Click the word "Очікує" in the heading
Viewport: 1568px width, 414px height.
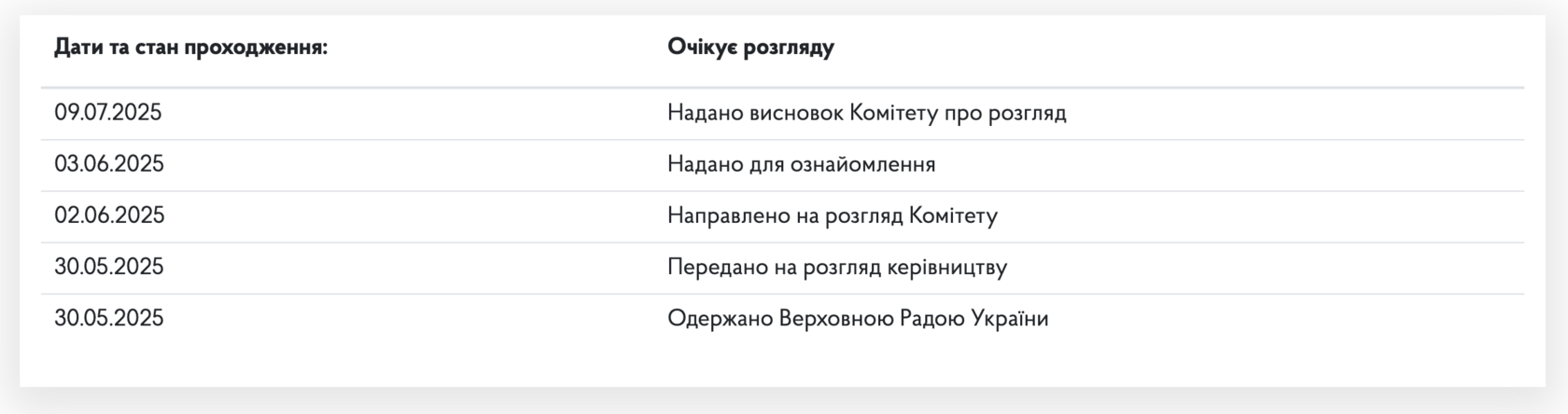tap(699, 48)
